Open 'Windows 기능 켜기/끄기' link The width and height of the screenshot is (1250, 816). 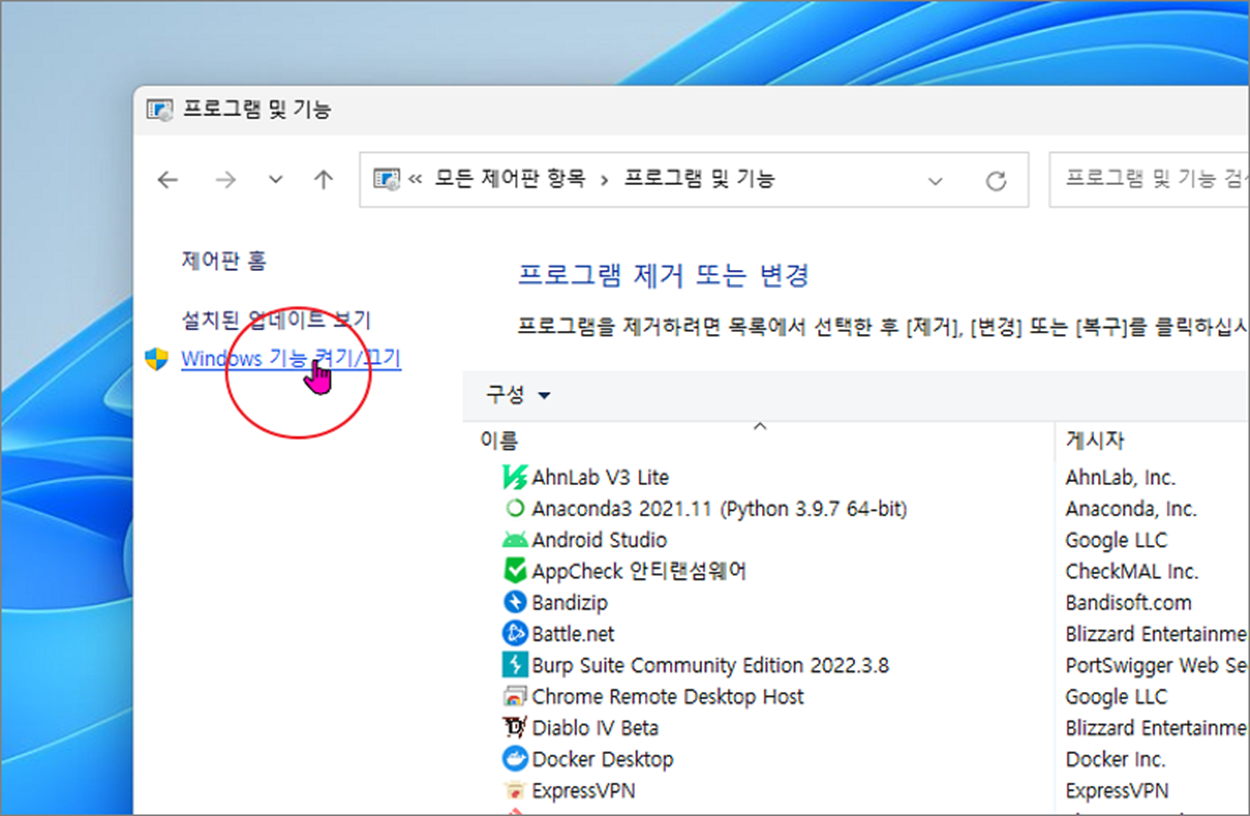coord(291,358)
